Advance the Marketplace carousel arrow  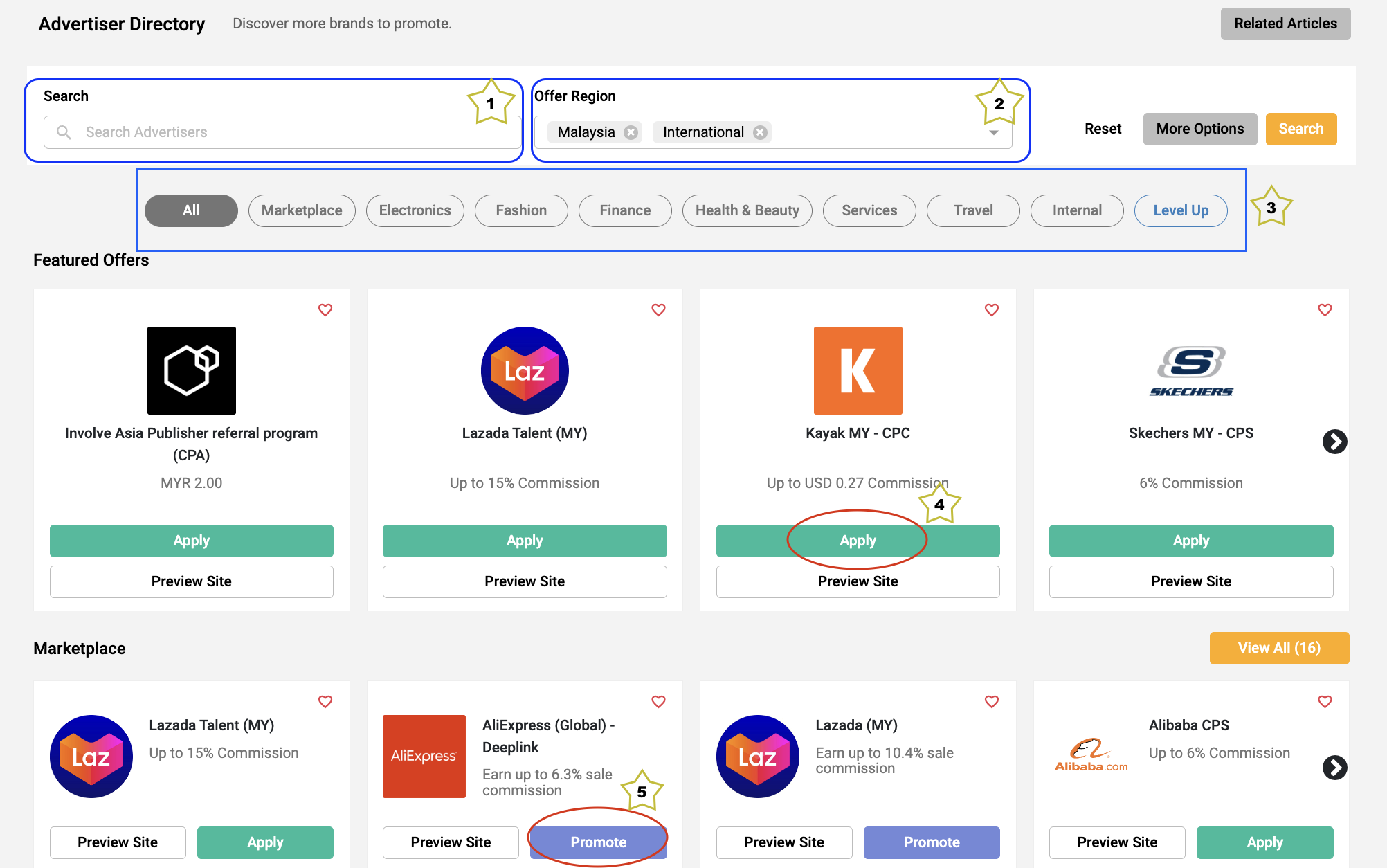(1334, 767)
